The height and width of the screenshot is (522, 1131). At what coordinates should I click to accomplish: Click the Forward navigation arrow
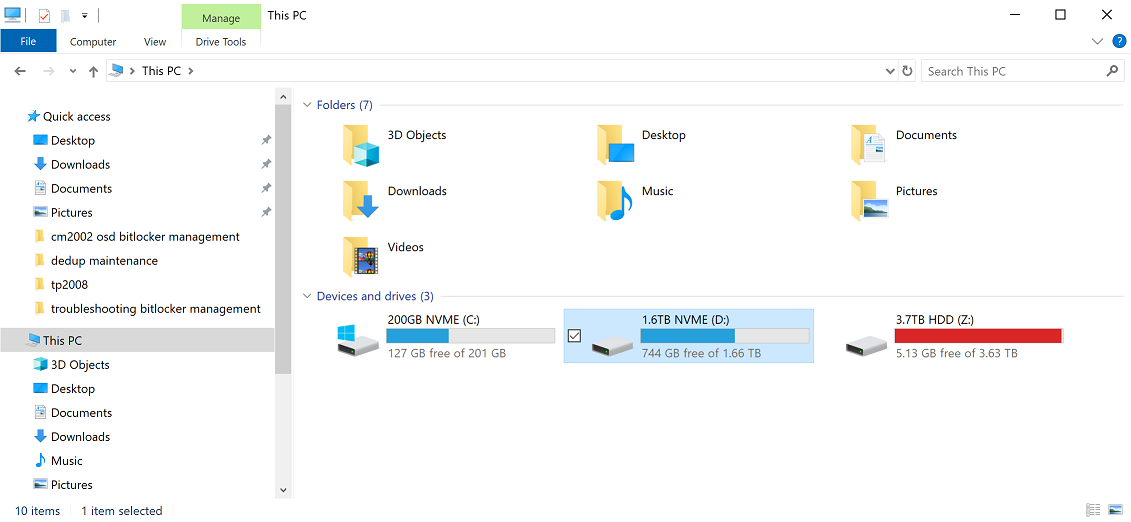click(48, 71)
